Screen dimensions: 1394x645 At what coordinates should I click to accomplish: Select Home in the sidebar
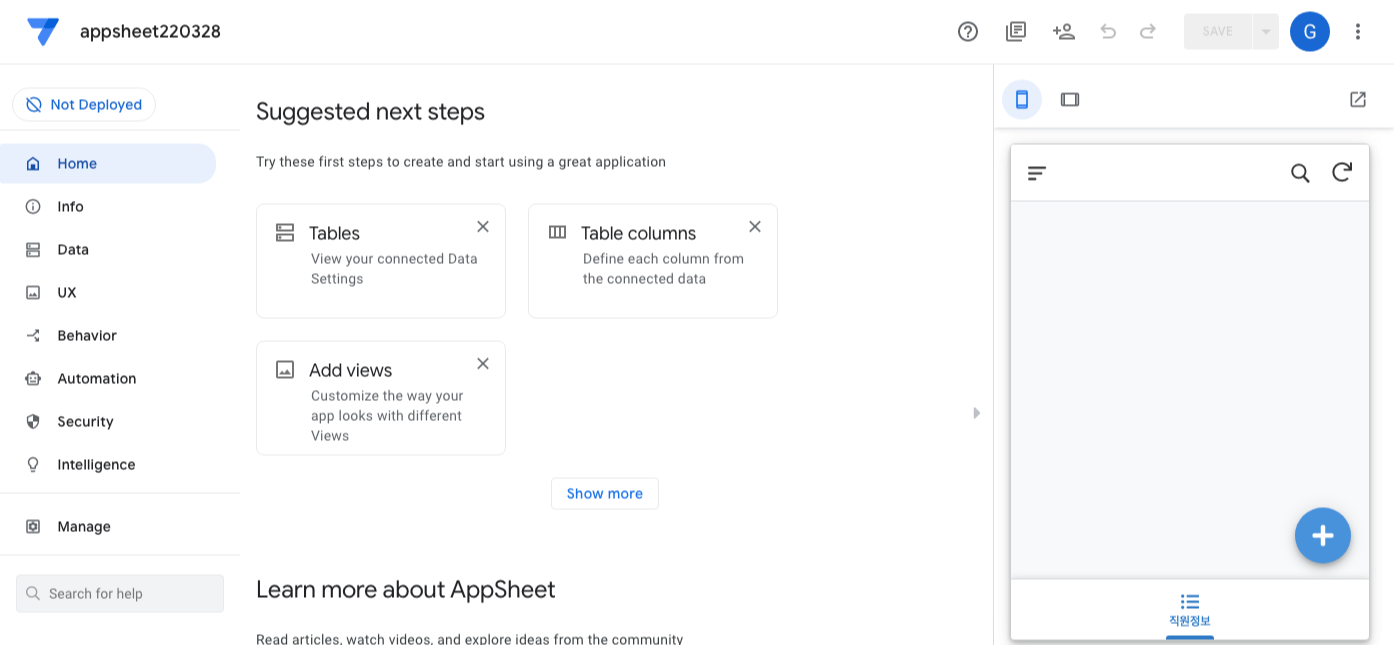coord(108,164)
